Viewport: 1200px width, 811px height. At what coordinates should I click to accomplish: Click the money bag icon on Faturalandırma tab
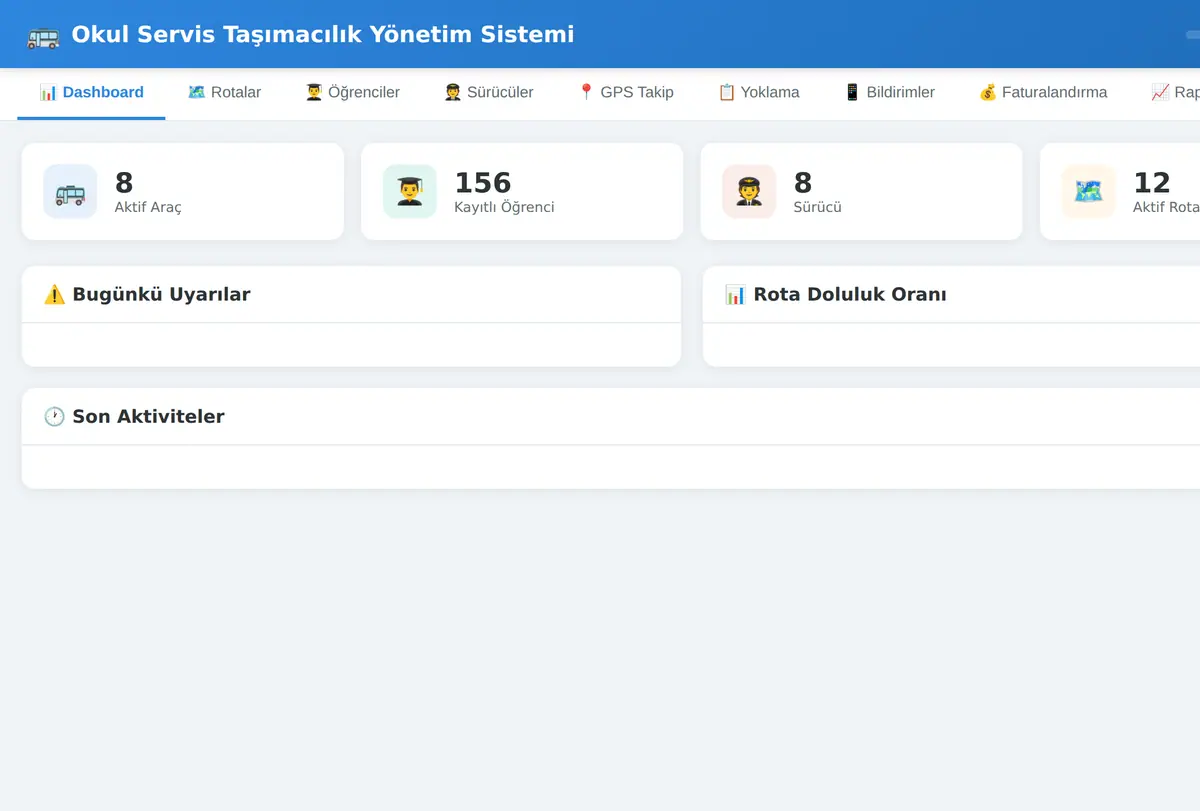pos(988,92)
